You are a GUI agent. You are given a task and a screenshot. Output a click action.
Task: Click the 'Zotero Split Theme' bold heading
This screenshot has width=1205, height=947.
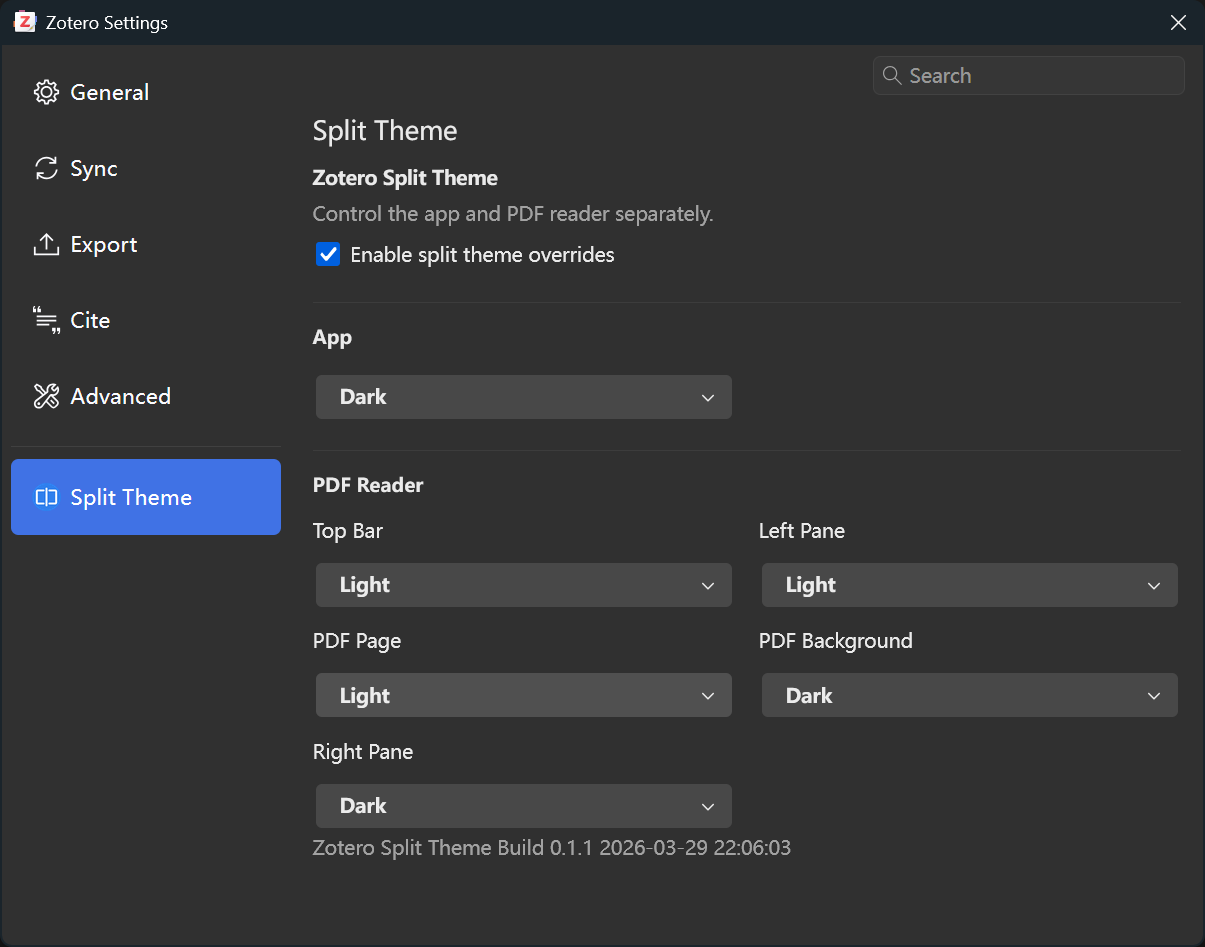(x=405, y=178)
